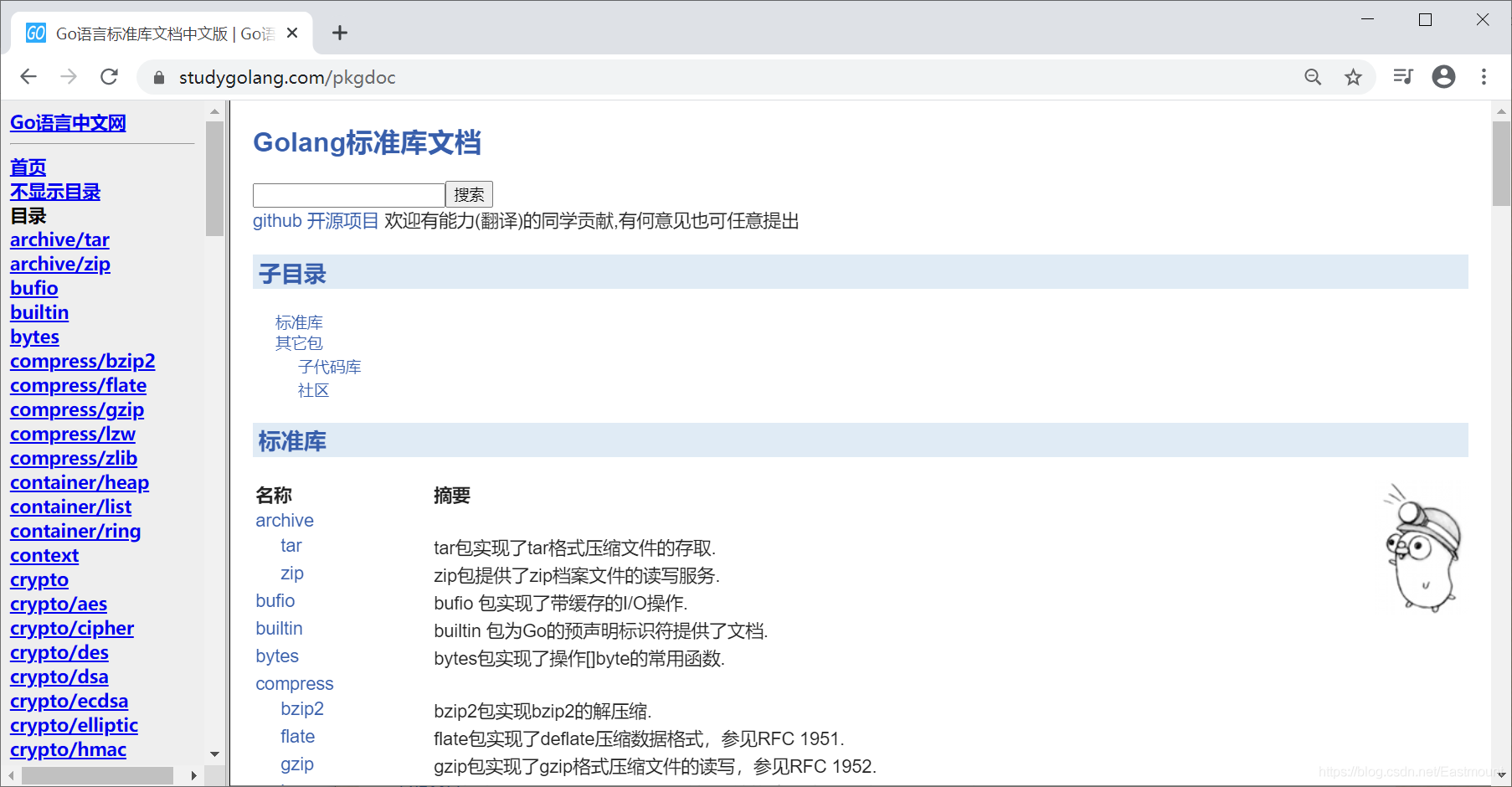Open the flate package in the table
This screenshot has width=1512, height=787.
[x=298, y=737]
